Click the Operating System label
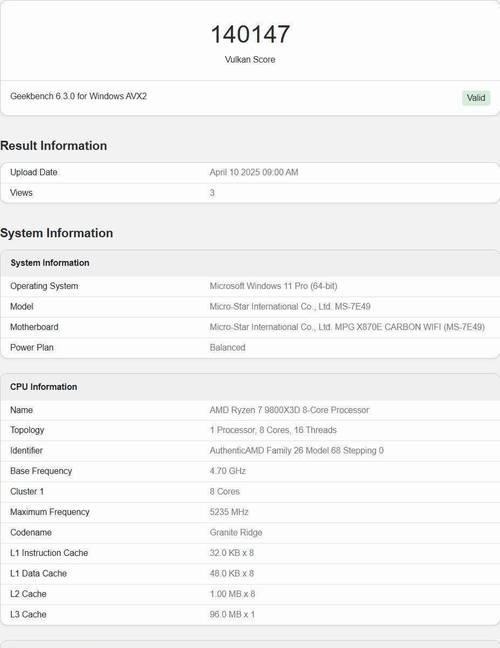 click(44, 286)
